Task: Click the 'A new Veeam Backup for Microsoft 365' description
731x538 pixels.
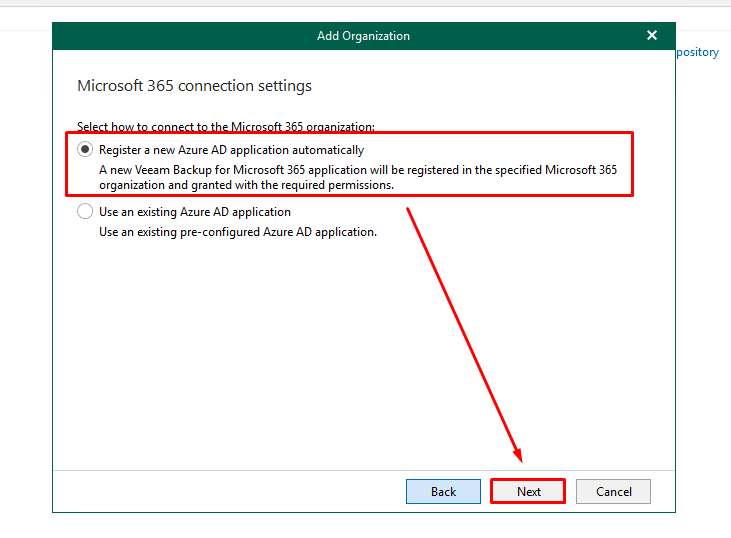Action: tap(358, 177)
